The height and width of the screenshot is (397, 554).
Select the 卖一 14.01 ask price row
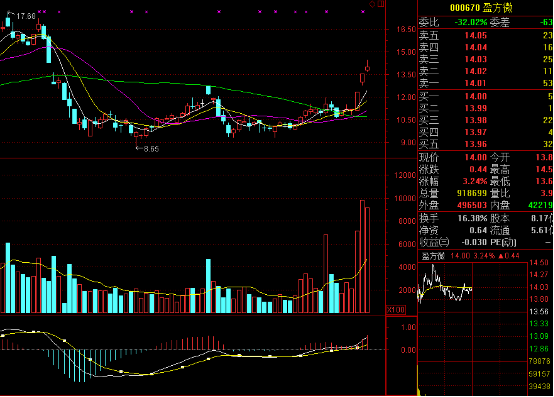[x=485, y=83]
